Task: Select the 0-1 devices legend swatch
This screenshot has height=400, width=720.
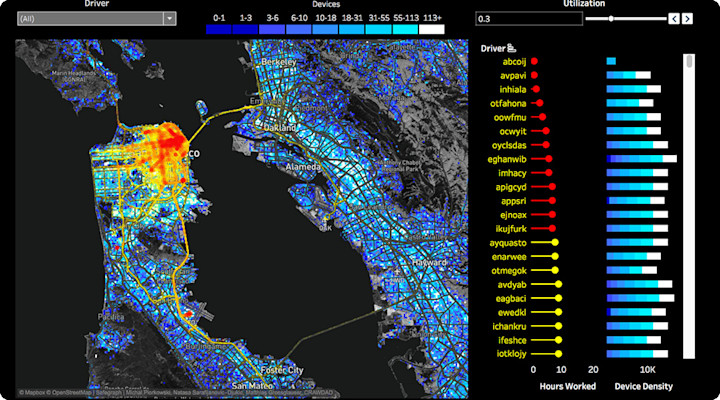Action: pos(219,29)
